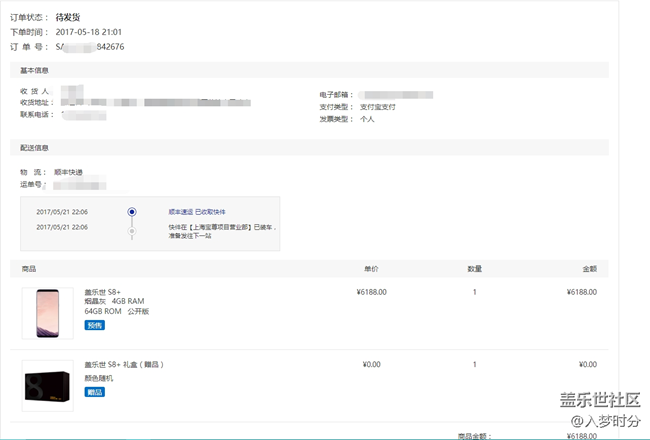Image resolution: width=650 pixels, height=440 pixels.
Task: Click the blue 赠品 badge
Action: pyautogui.click(x=94, y=392)
